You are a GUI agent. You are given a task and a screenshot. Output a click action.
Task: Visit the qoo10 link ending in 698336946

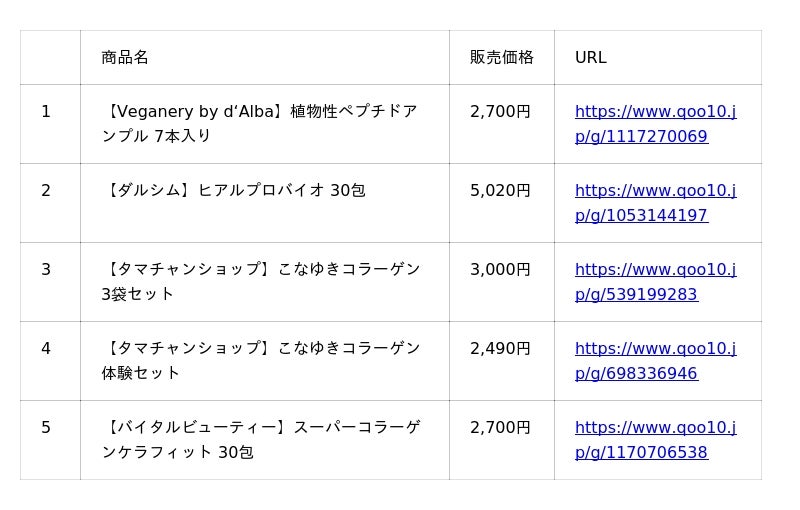pos(655,361)
